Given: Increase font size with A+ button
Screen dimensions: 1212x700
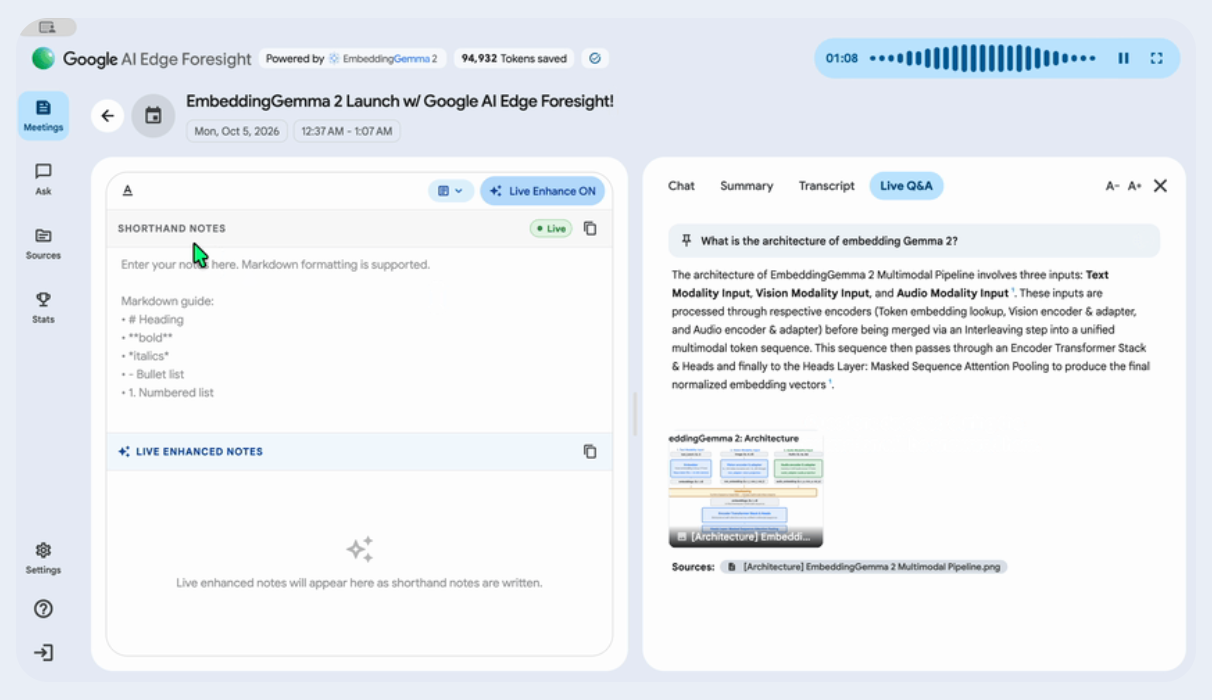Looking at the screenshot, I should pos(1135,186).
